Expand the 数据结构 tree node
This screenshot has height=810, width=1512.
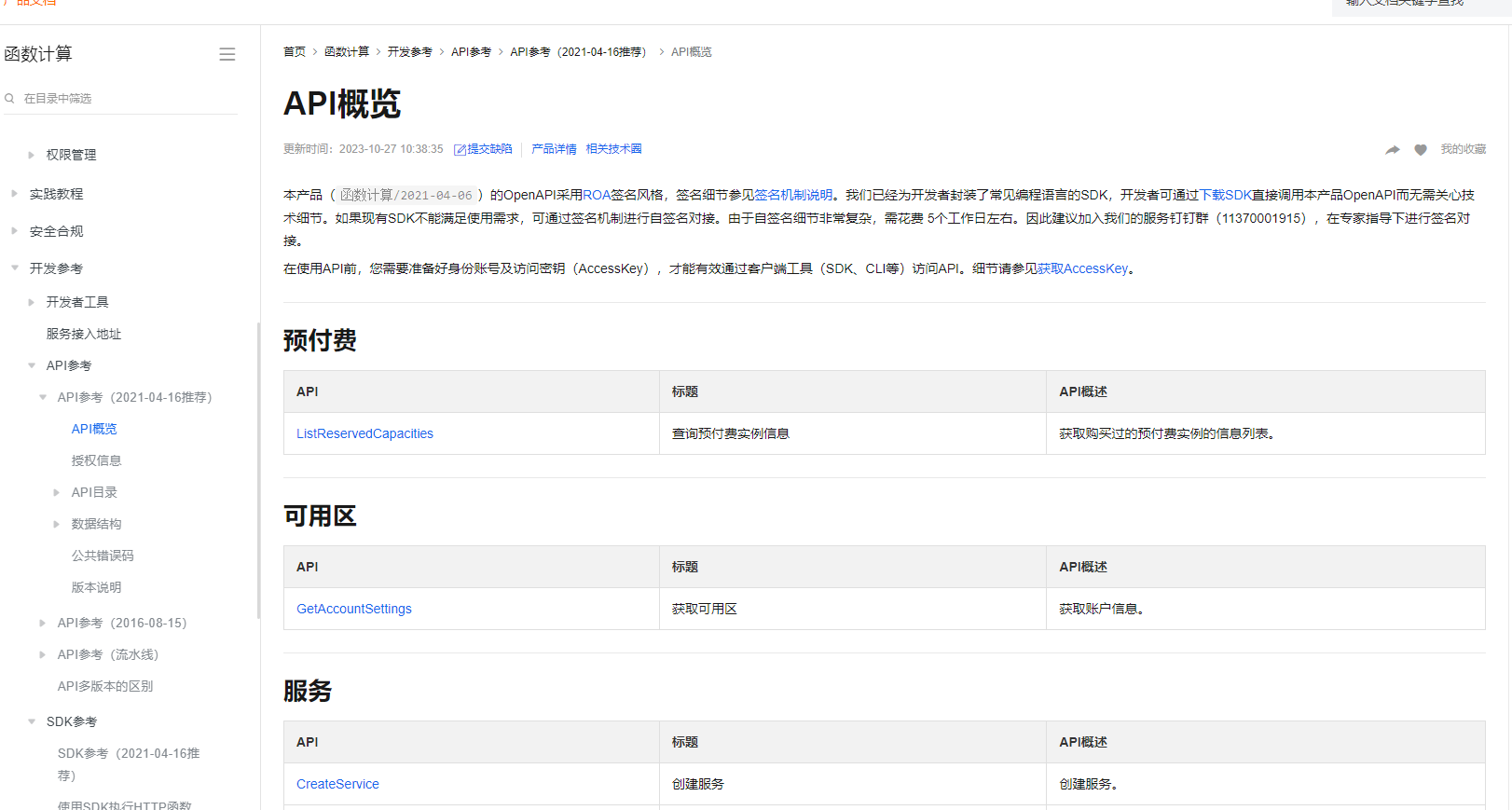pos(56,524)
